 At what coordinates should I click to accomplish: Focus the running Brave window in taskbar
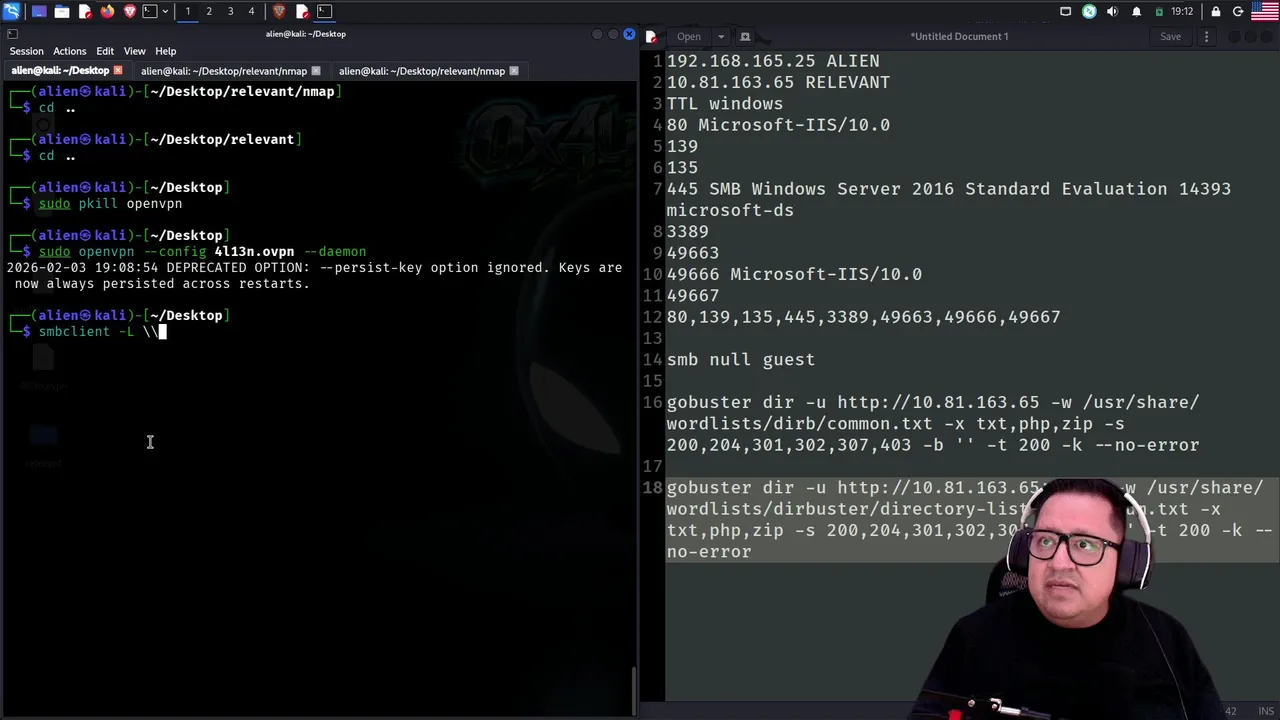[x=279, y=11]
